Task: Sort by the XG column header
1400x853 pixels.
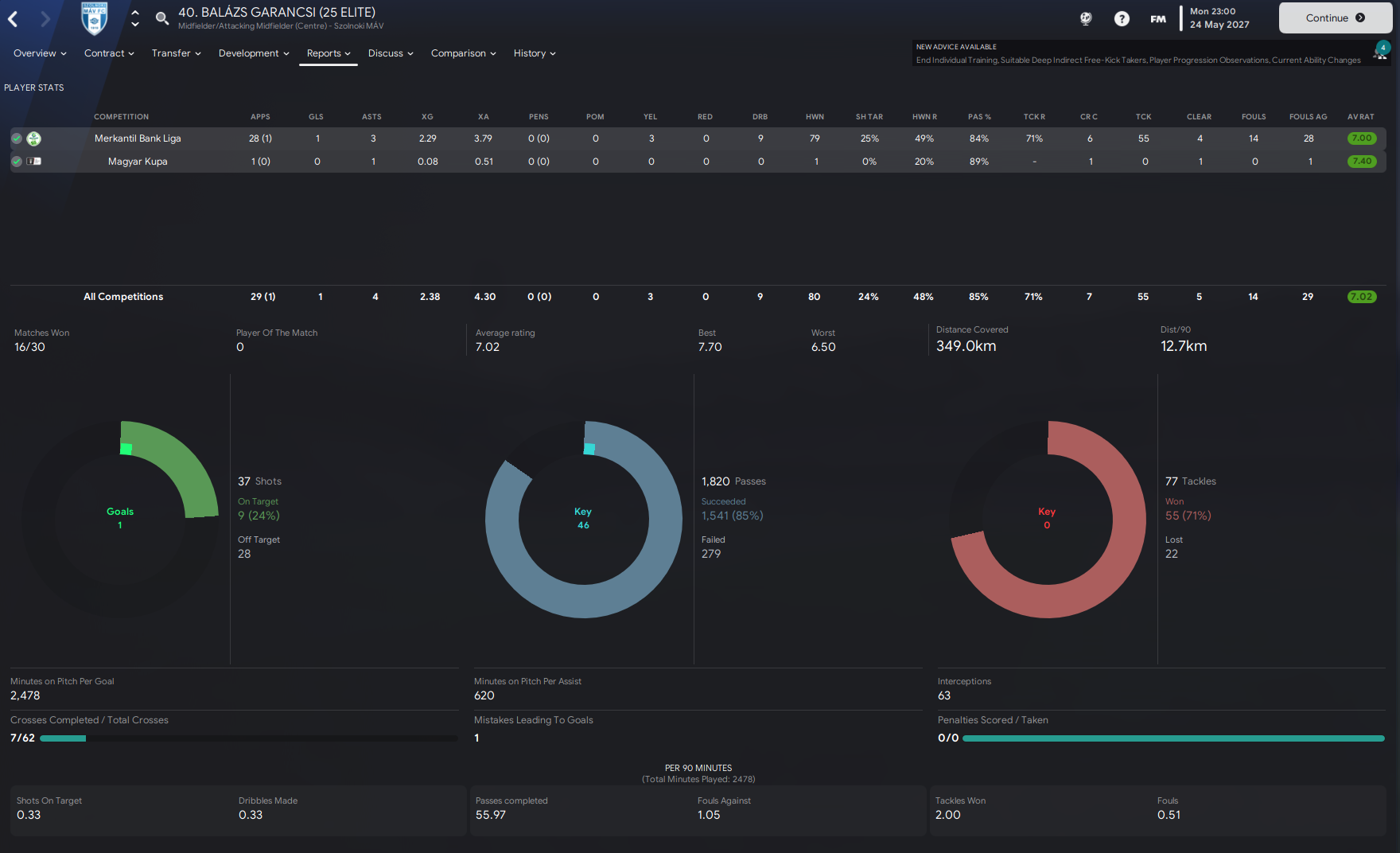Action: pos(427,117)
